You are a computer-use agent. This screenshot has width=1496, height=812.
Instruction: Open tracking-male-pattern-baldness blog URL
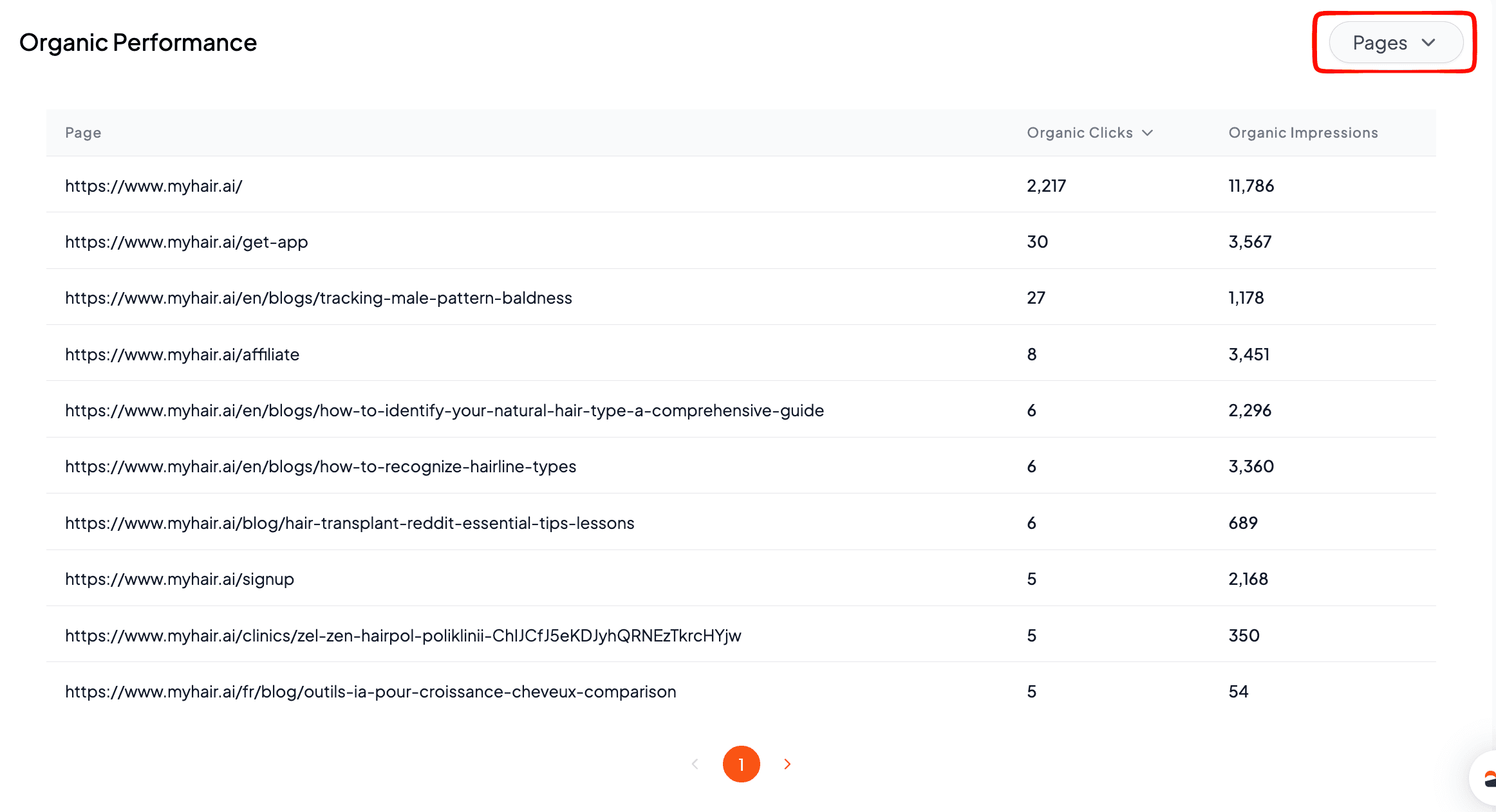(319, 298)
